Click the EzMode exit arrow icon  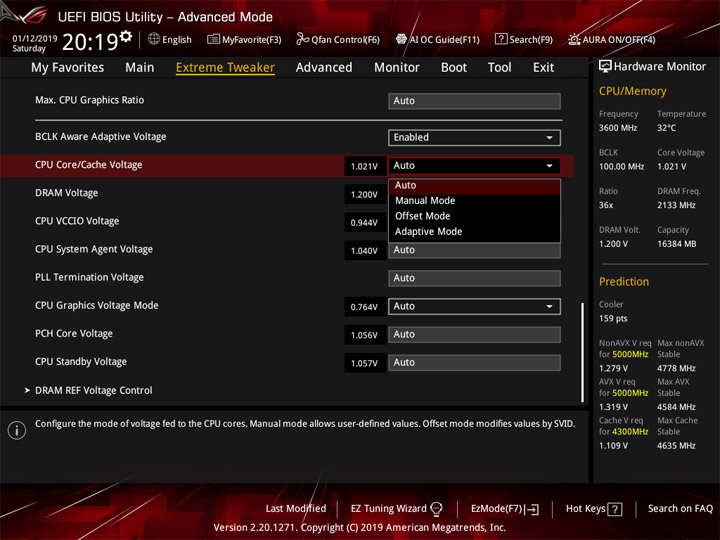tap(533, 509)
